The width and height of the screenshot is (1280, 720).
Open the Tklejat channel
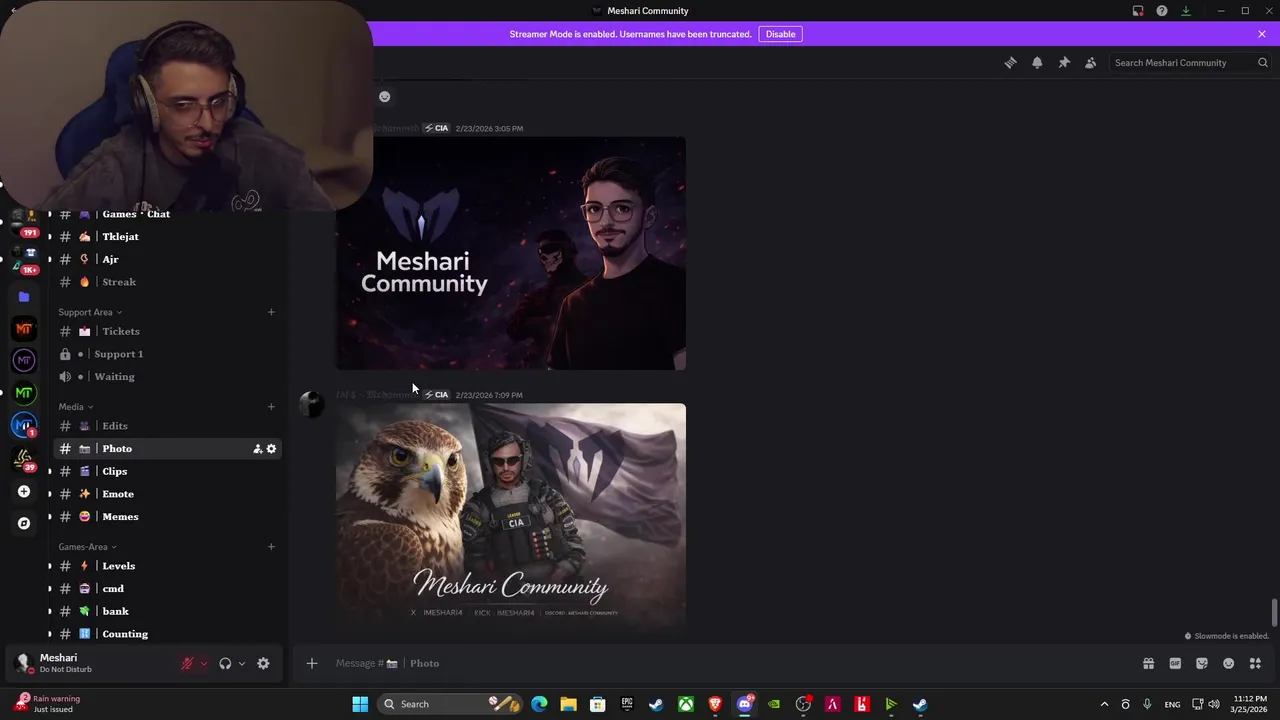click(x=167, y=237)
